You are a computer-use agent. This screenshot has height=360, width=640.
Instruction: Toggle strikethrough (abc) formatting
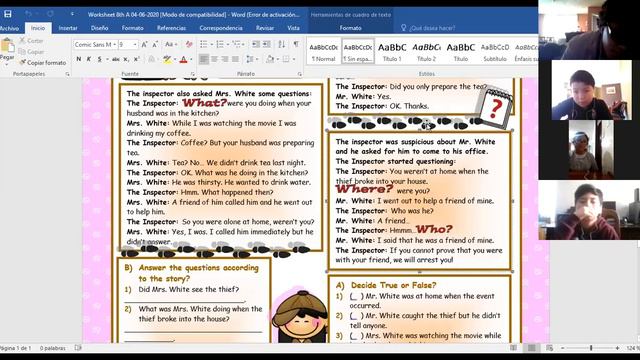tap(116, 59)
